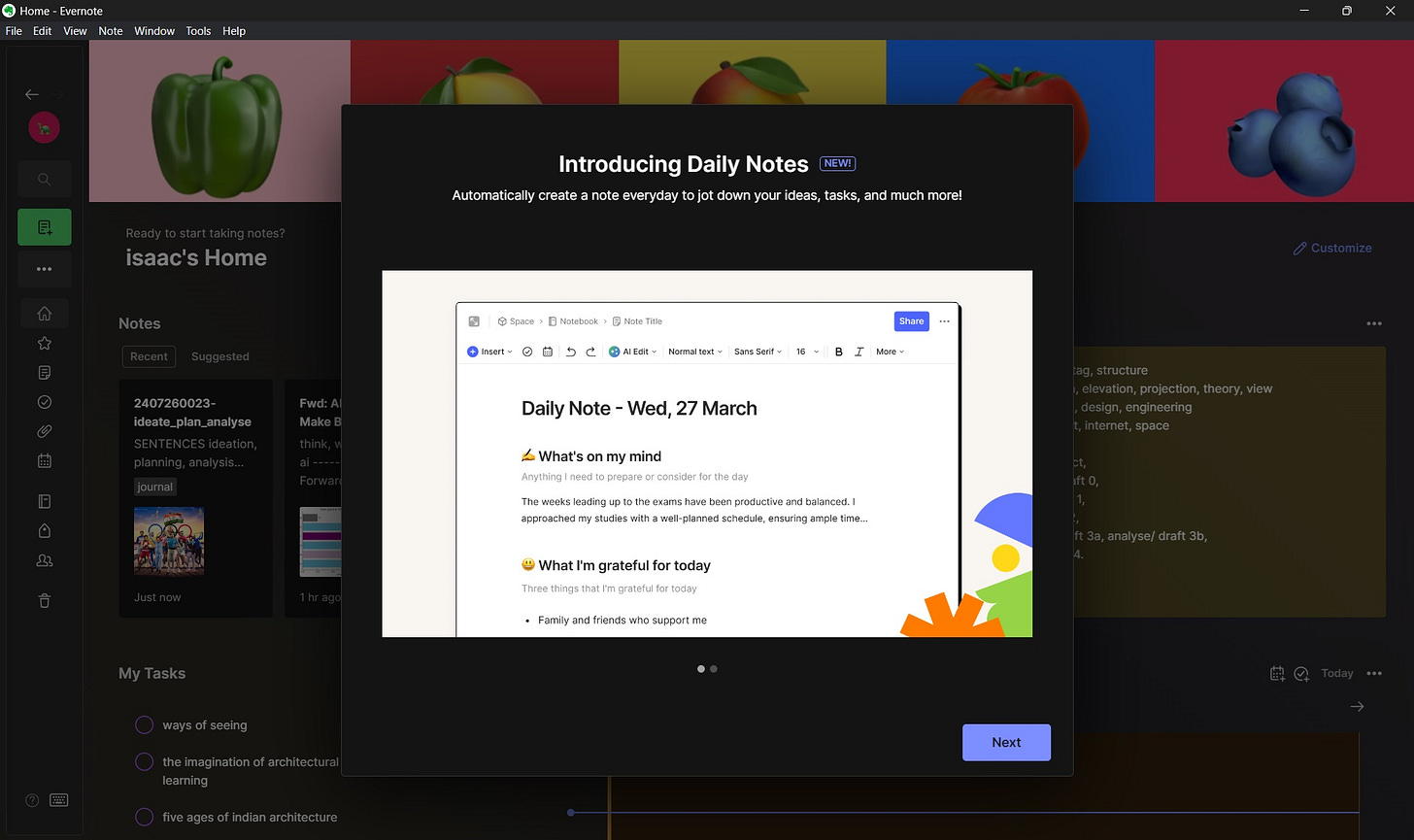Image resolution: width=1414 pixels, height=840 pixels.
Task: Open Shortcuts star icon in sidebar
Action: [44, 343]
